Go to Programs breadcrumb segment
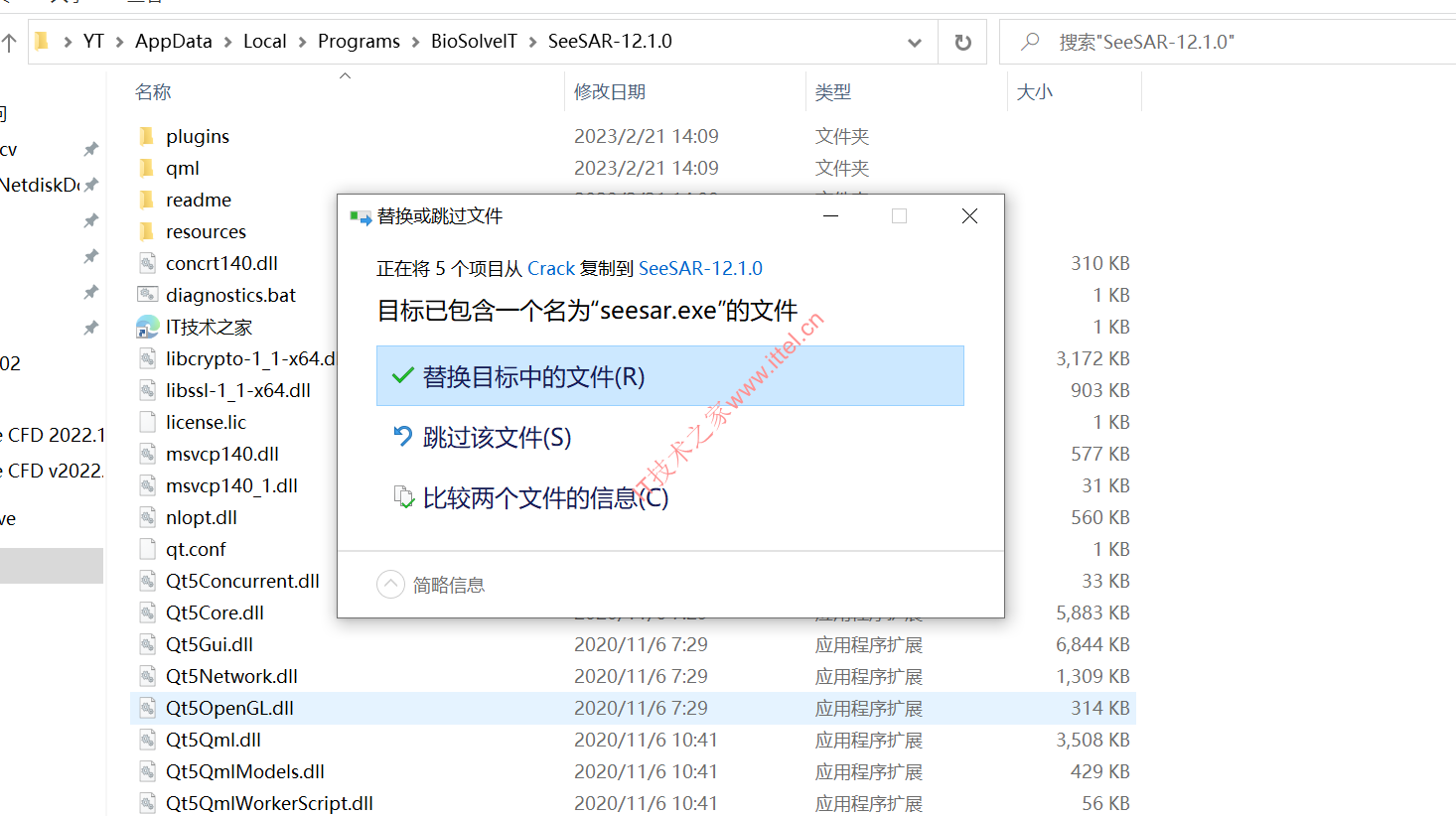The width and height of the screenshot is (1456, 816). point(359,41)
